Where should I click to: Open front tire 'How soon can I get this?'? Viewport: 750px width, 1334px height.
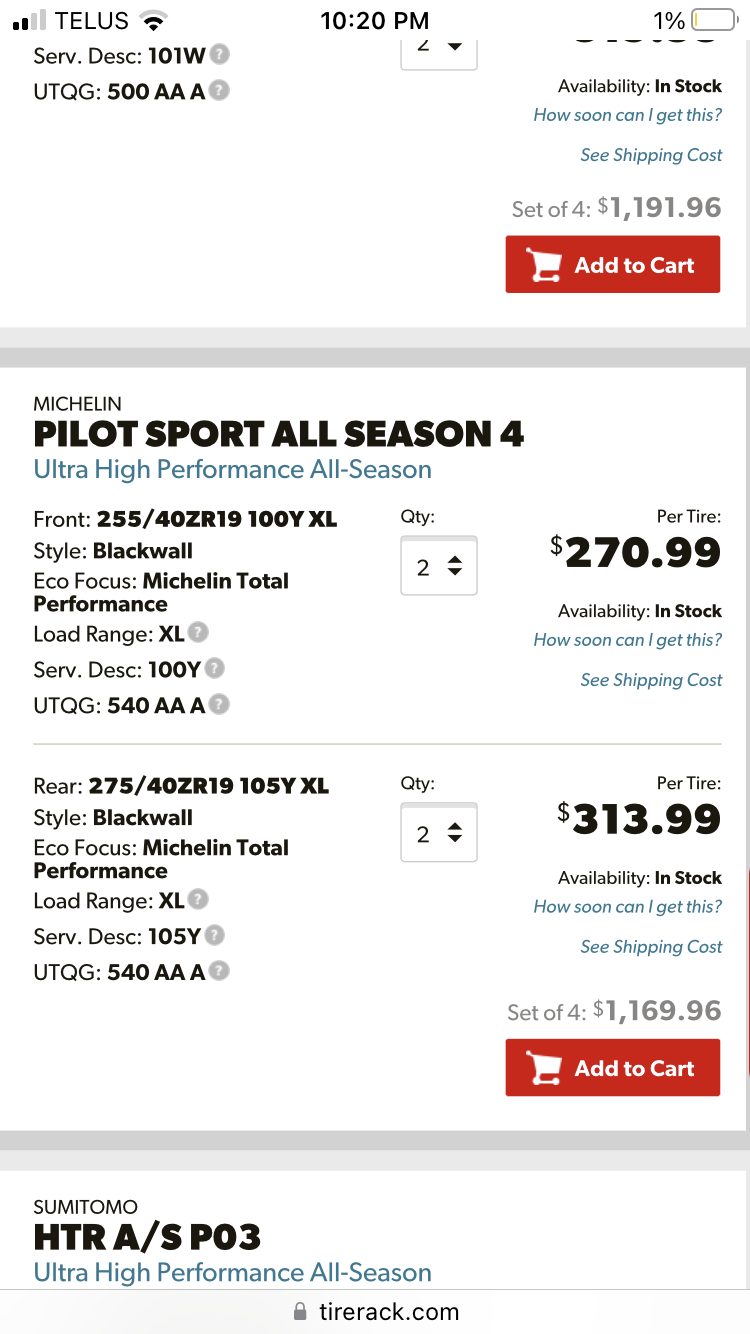(x=627, y=640)
